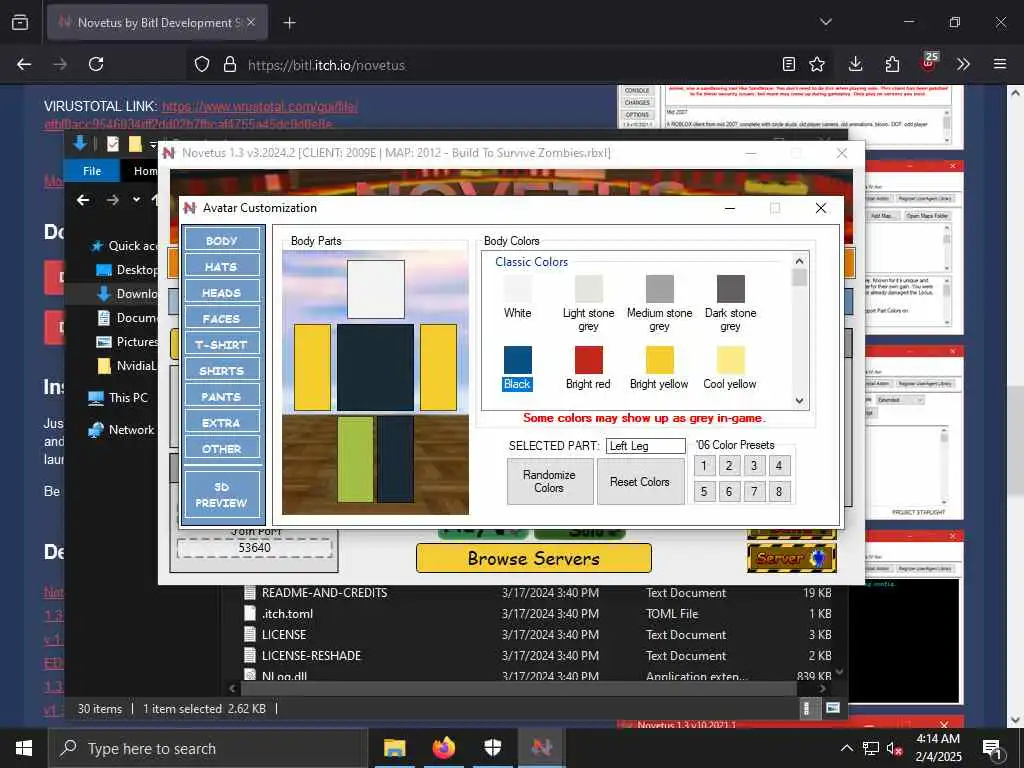Open Windows Start menu

click(x=24, y=748)
